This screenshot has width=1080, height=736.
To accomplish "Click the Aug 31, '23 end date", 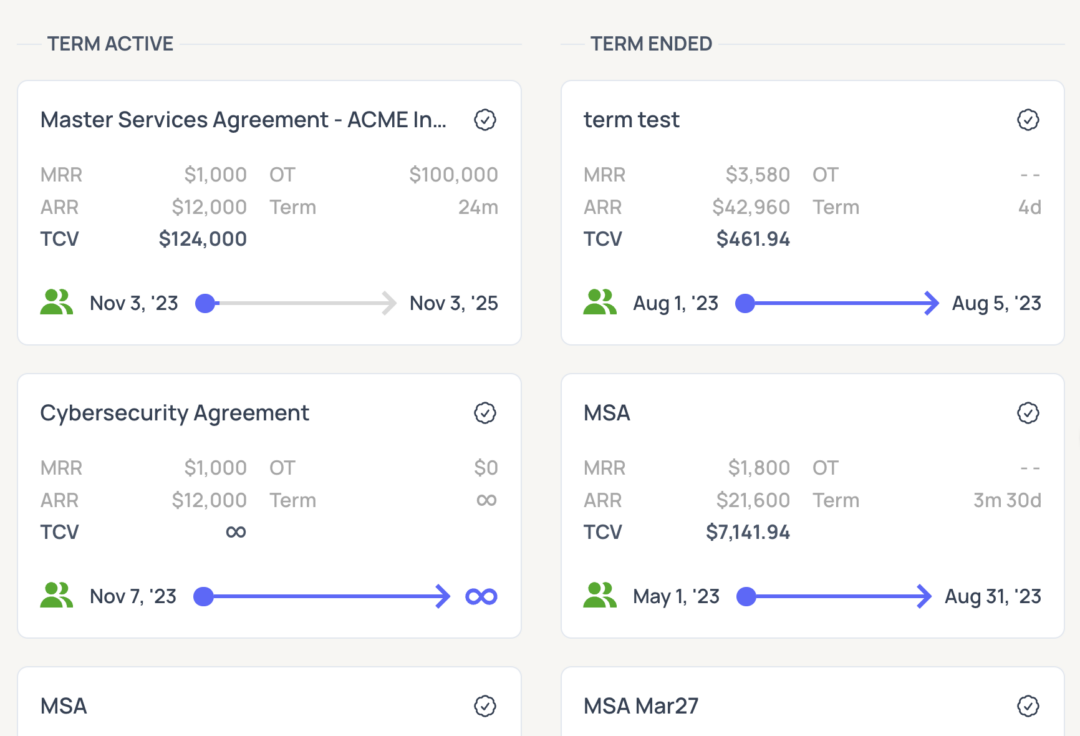I will point(993,596).
